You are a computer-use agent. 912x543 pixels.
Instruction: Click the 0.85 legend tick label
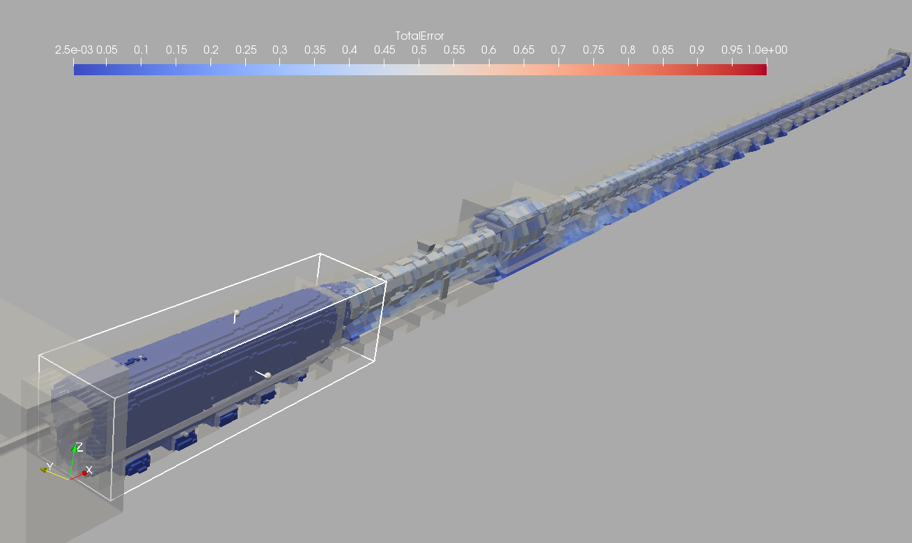pyautogui.click(x=663, y=50)
